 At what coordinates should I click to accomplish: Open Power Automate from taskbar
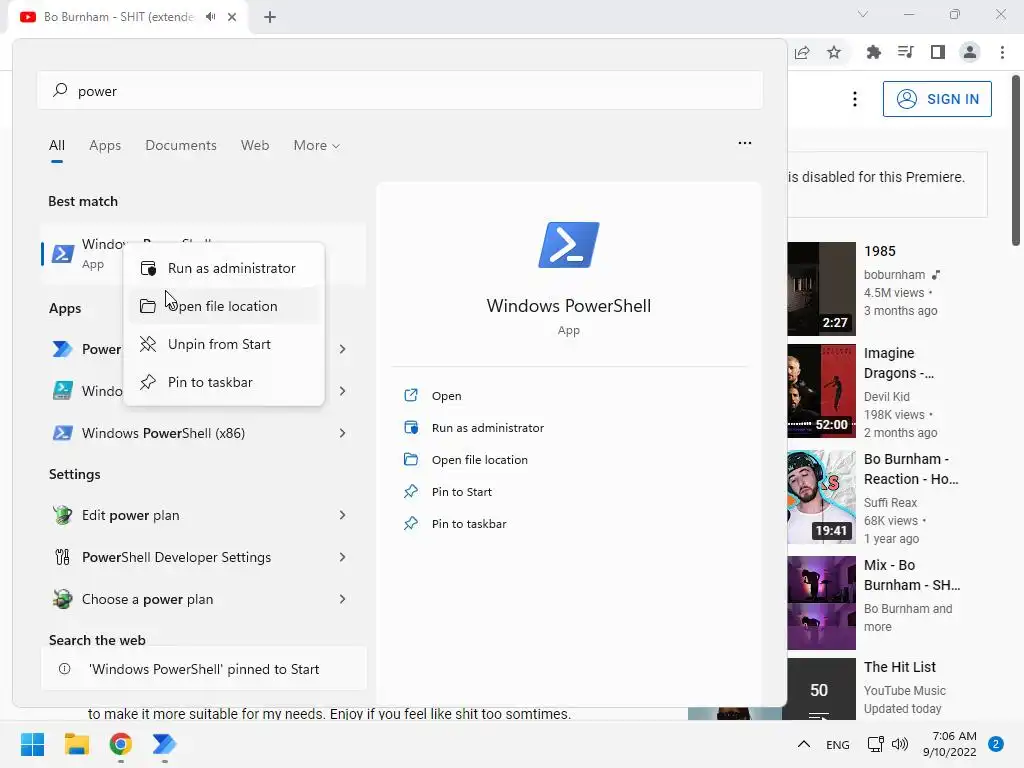click(x=164, y=744)
